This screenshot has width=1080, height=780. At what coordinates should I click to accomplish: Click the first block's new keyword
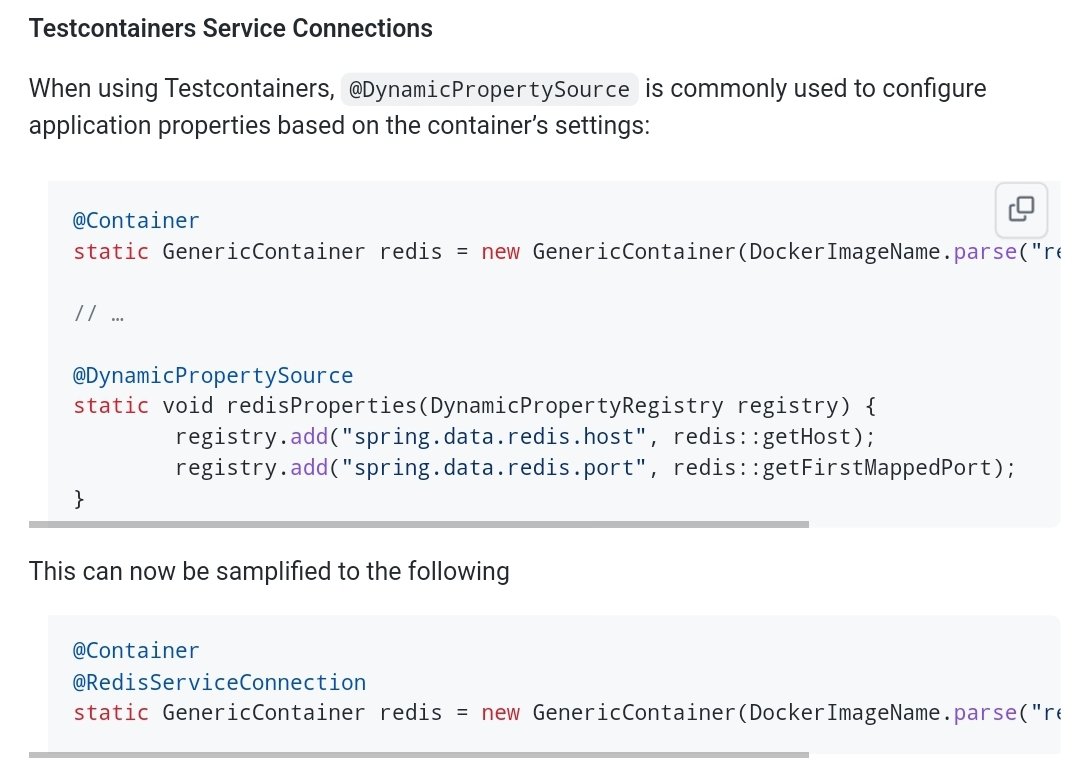pos(501,252)
